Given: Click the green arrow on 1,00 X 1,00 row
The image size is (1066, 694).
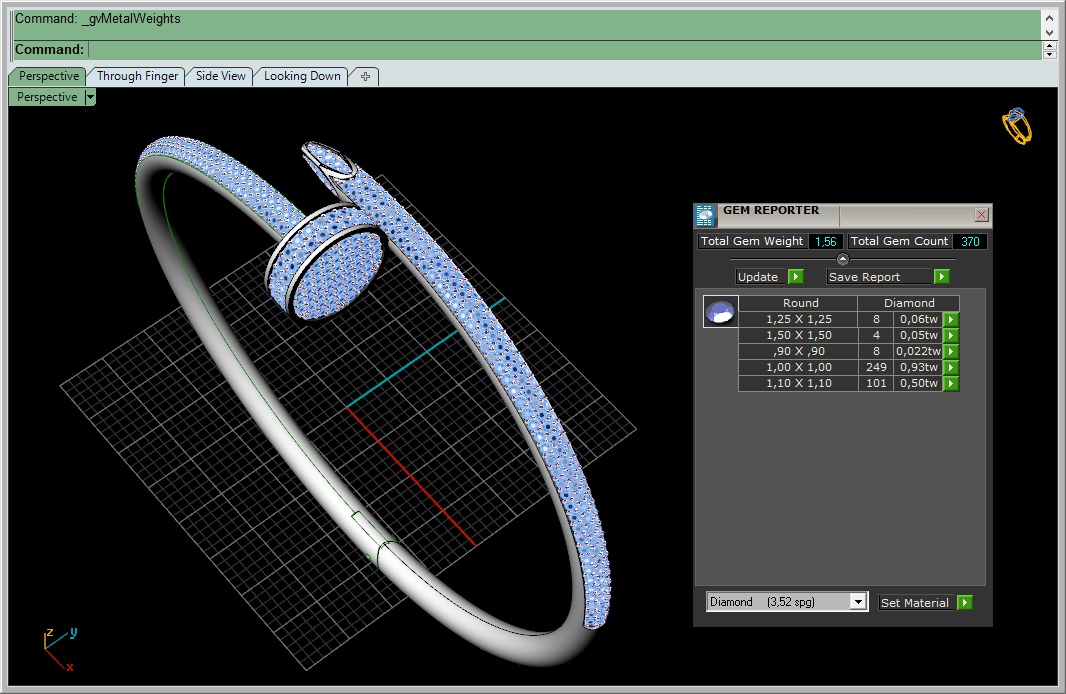Looking at the screenshot, I should coord(951,367).
